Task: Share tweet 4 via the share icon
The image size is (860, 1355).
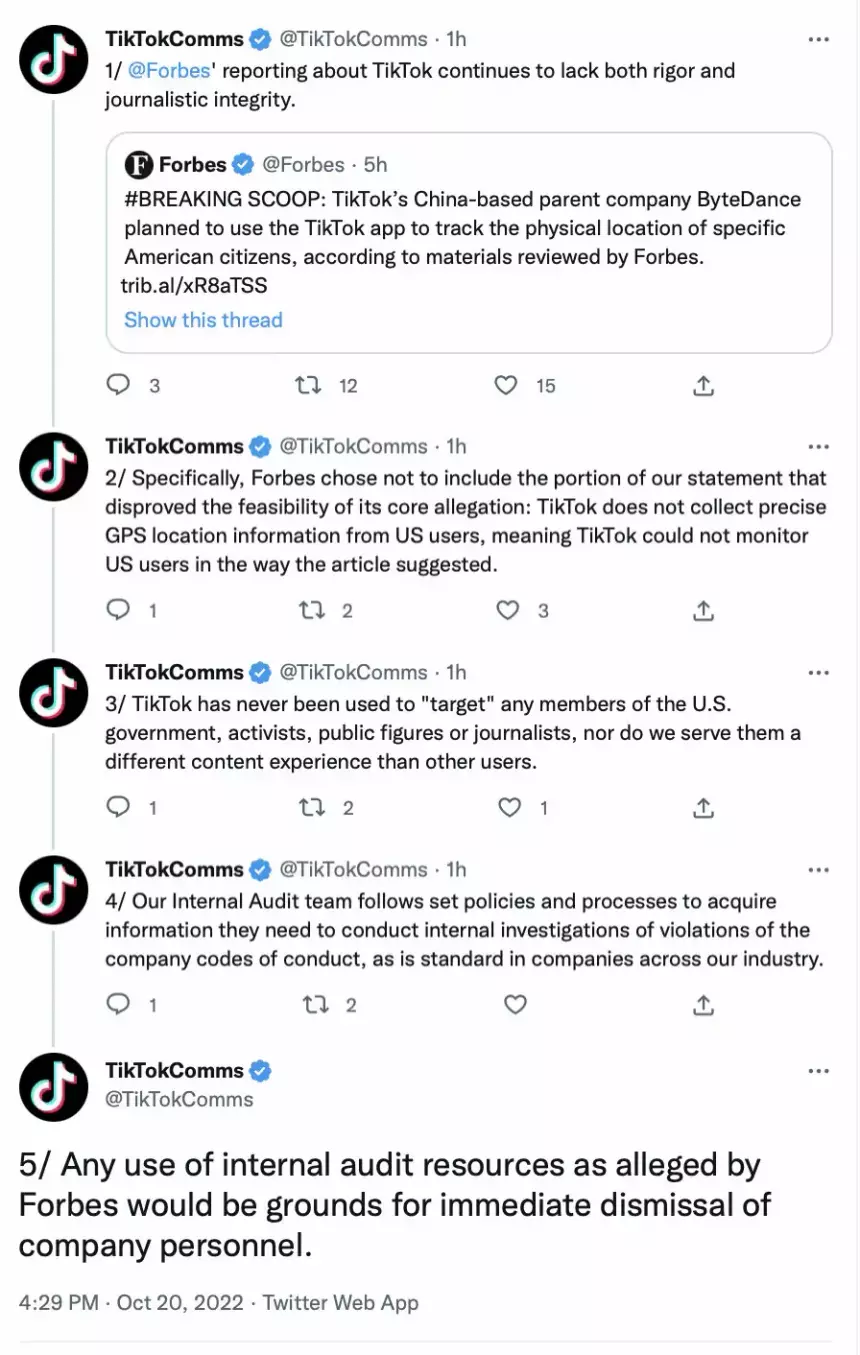Action: tap(702, 1004)
